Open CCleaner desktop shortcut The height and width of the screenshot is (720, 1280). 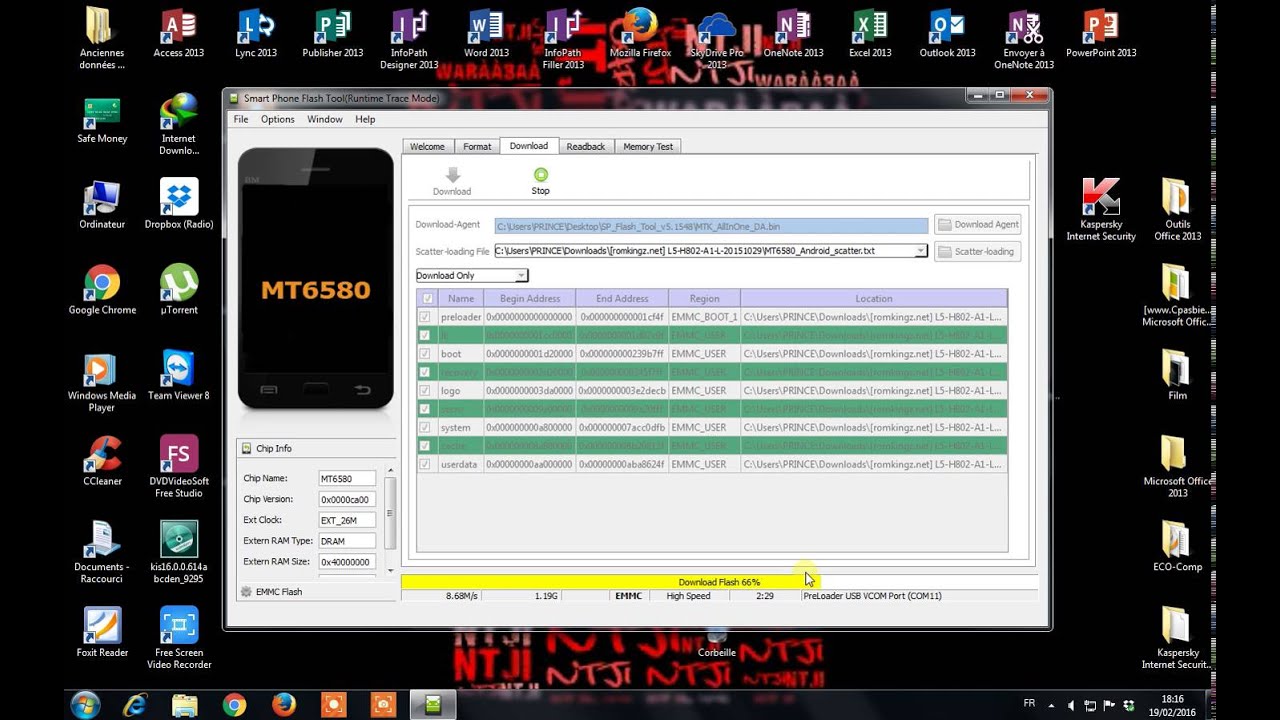click(102, 462)
